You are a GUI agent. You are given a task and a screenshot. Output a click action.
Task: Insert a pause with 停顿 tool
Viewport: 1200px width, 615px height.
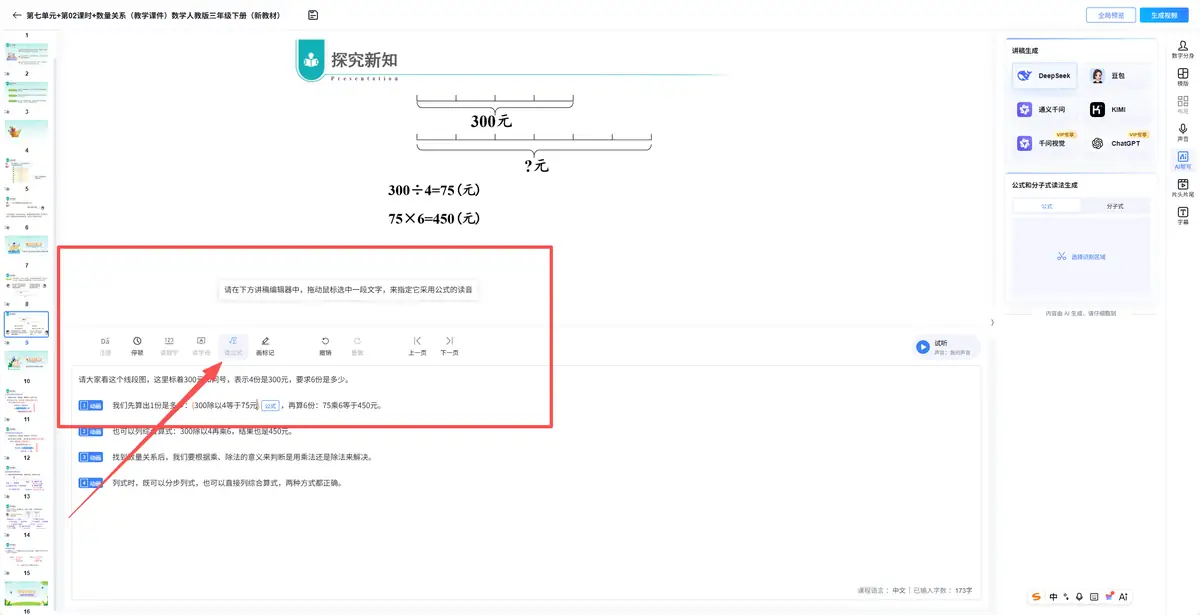click(137, 346)
